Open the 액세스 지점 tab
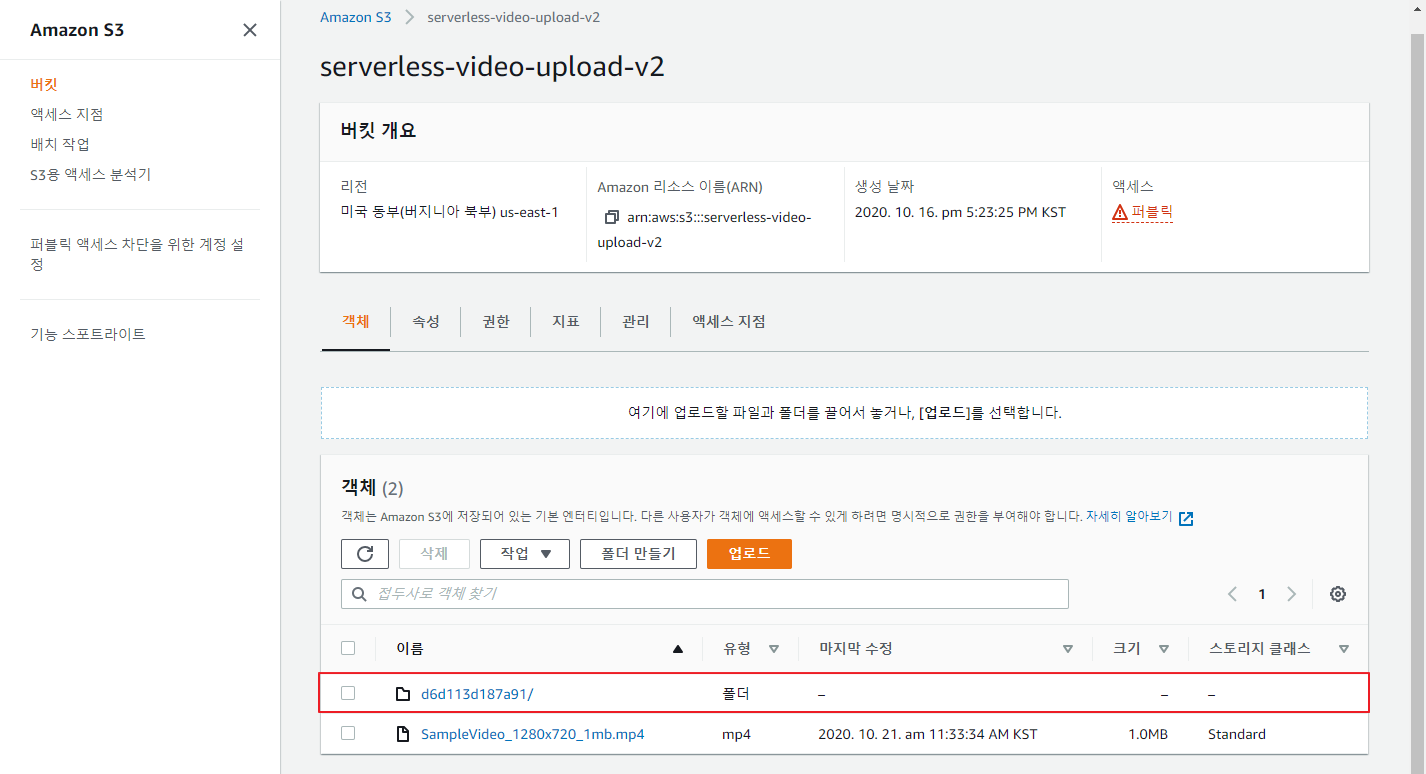The image size is (1426, 774). pos(729,322)
